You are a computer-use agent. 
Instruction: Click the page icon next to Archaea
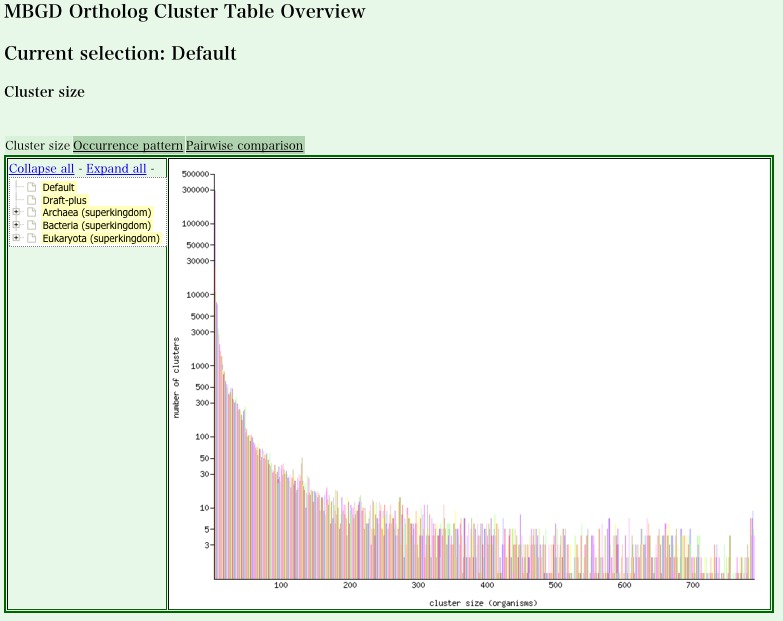click(x=31, y=213)
